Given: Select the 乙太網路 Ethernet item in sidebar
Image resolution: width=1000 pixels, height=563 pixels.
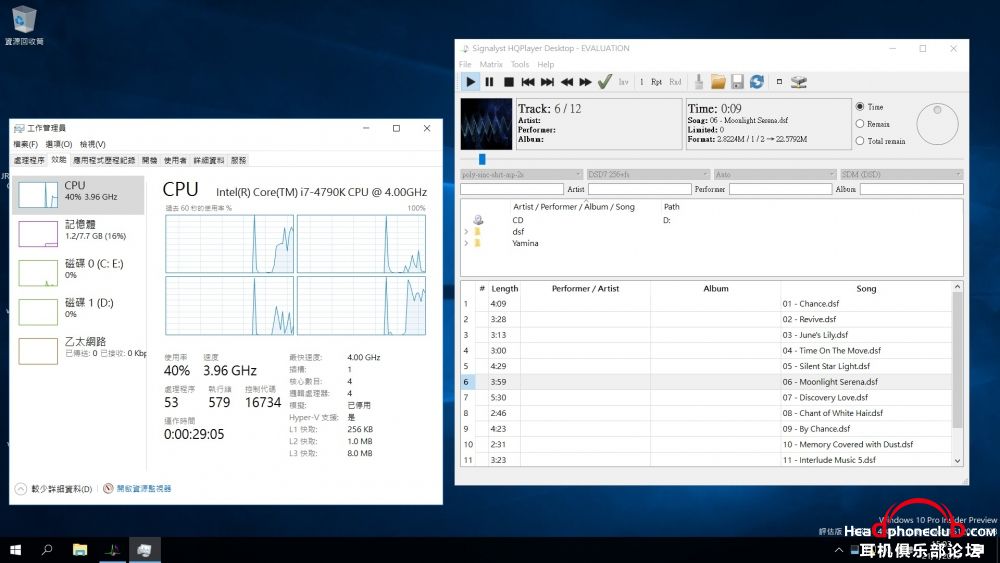Looking at the screenshot, I should (79, 351).
